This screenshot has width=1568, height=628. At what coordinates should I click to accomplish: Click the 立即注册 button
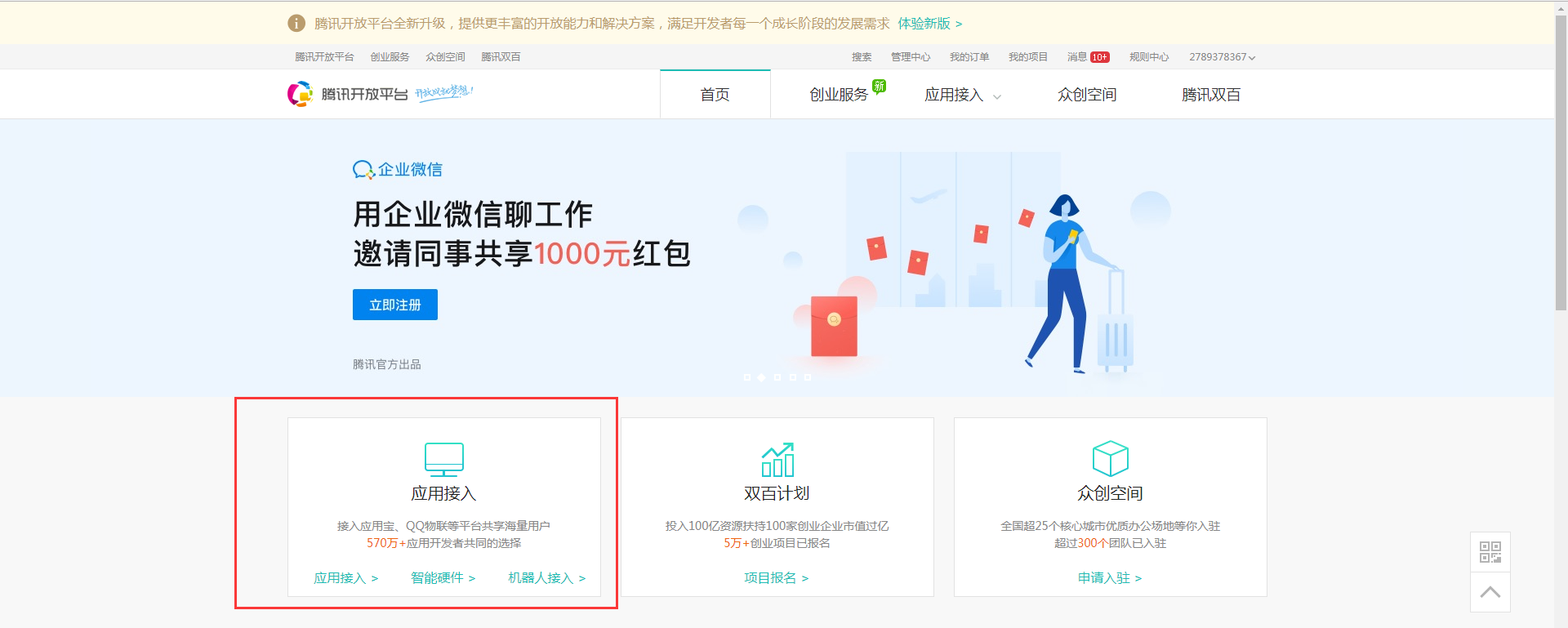pyautogui.click(x=395, y=305)
